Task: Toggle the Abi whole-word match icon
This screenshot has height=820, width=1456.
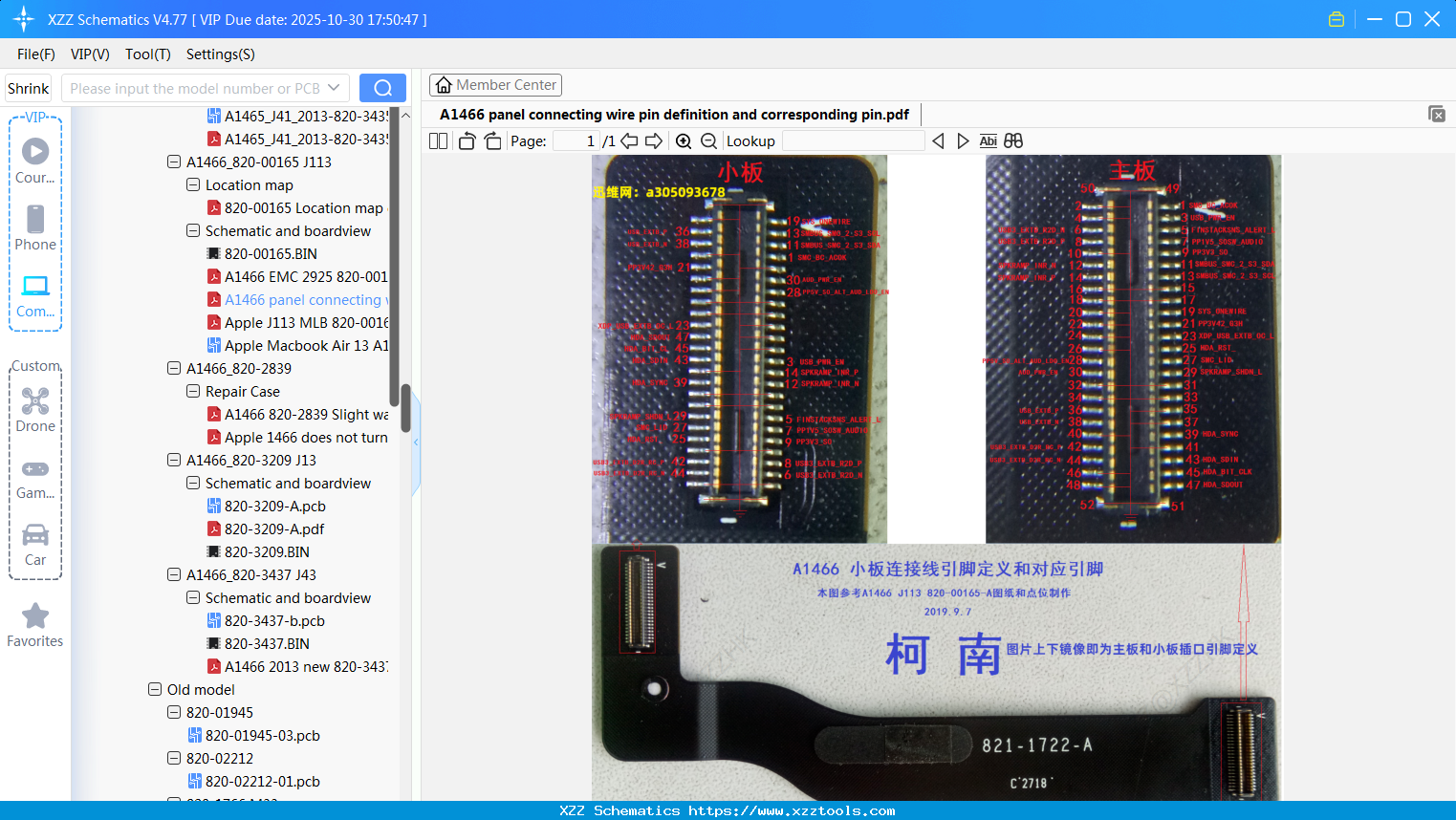Action: click(988, 141)
